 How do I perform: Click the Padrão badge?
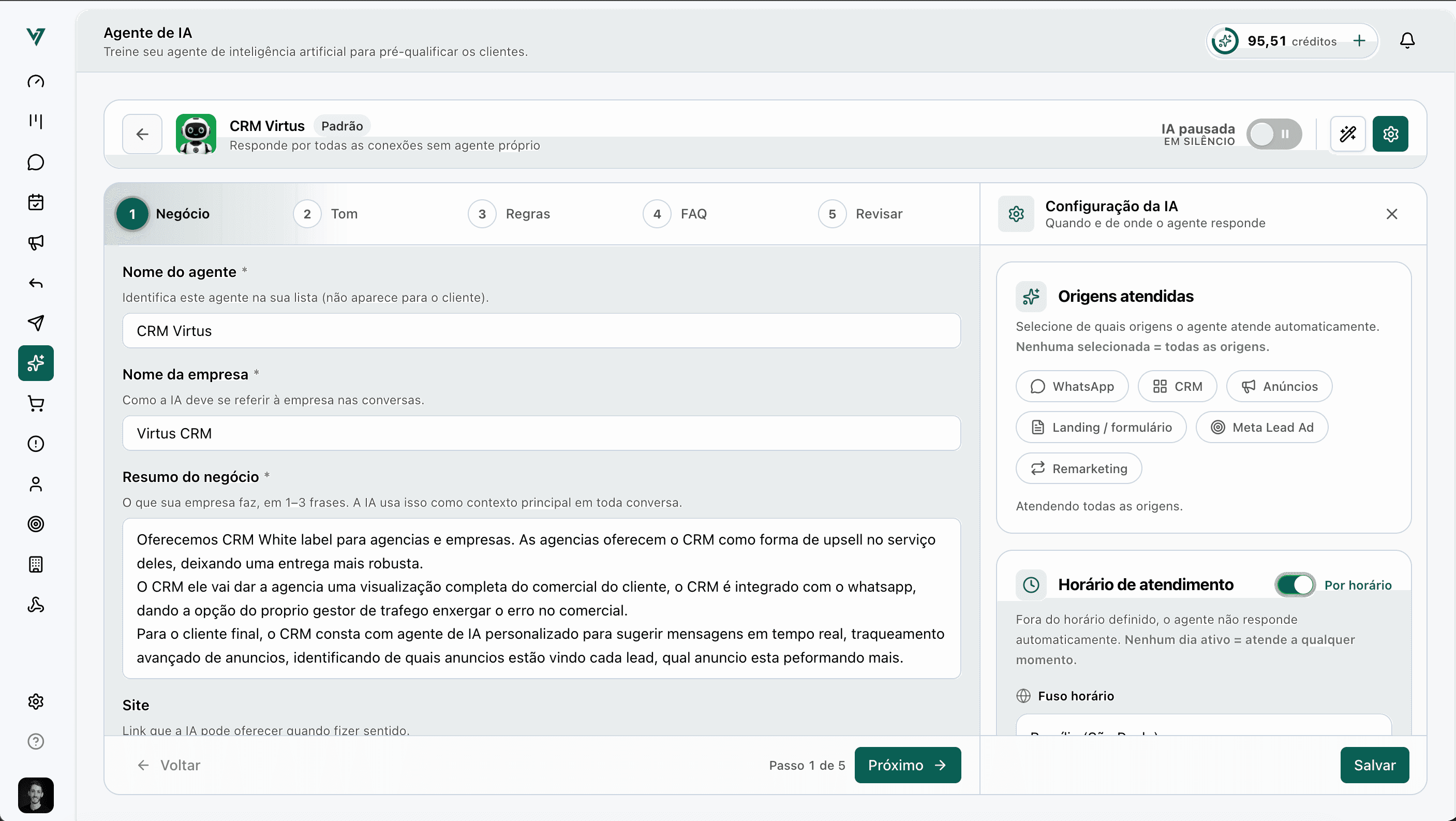342,125
